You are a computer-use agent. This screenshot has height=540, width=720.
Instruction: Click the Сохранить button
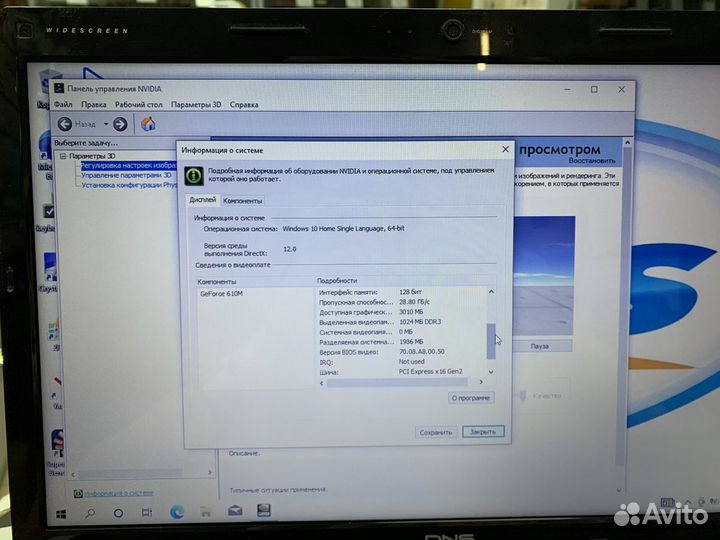(x=436, y=432)
